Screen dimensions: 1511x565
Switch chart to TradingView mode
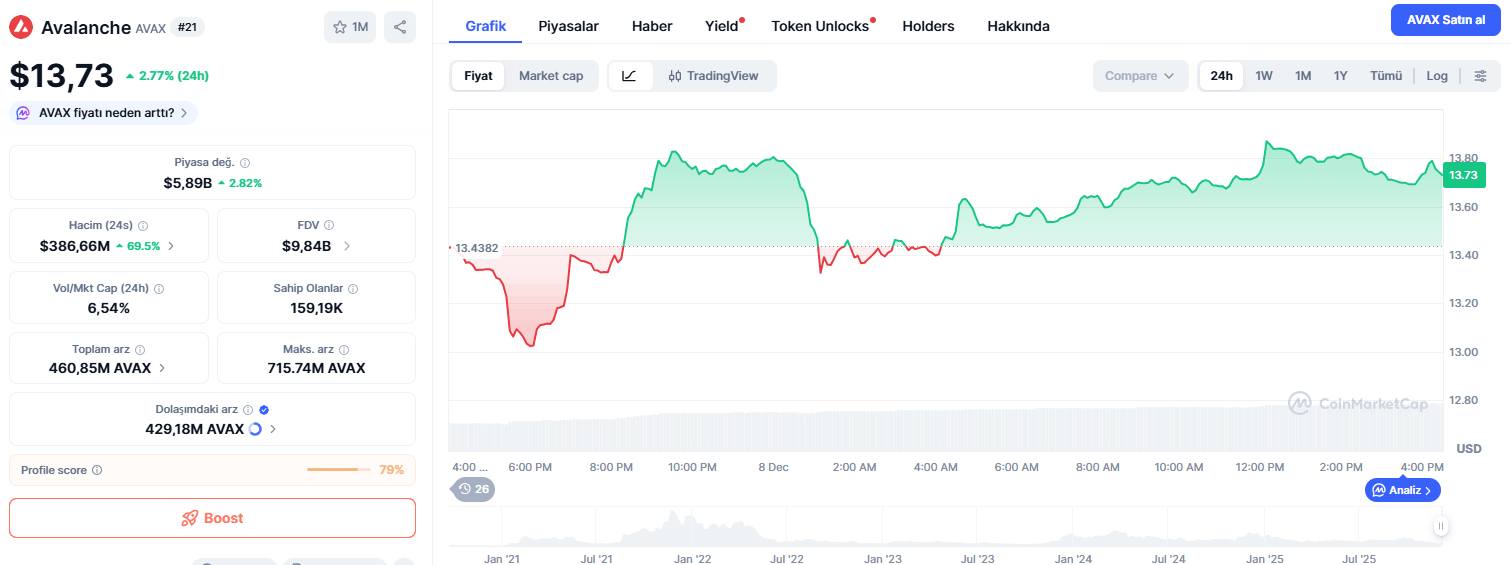[x=714, y=76]
